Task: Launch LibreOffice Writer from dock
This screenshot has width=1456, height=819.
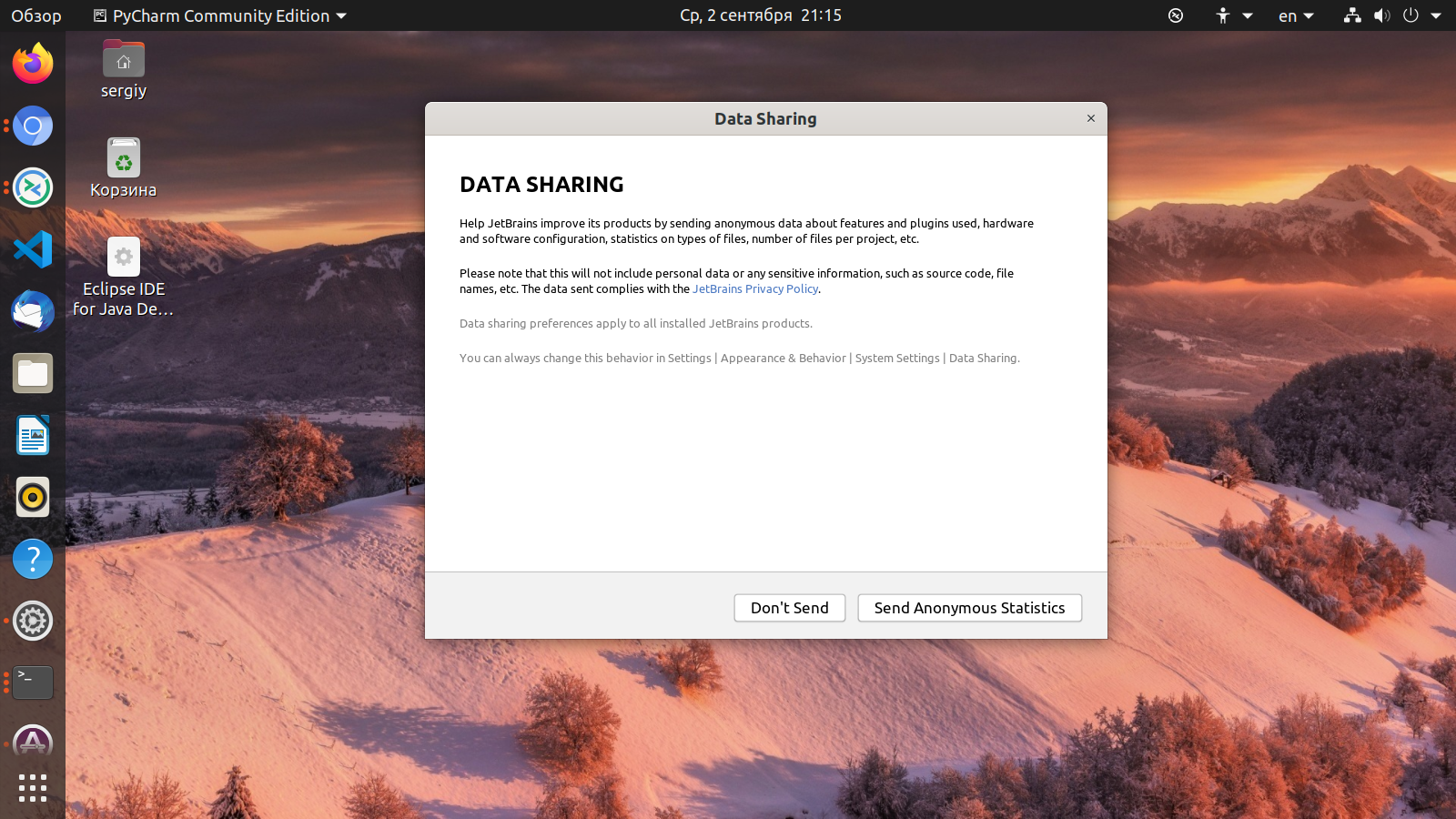Action: coord(33,435)
